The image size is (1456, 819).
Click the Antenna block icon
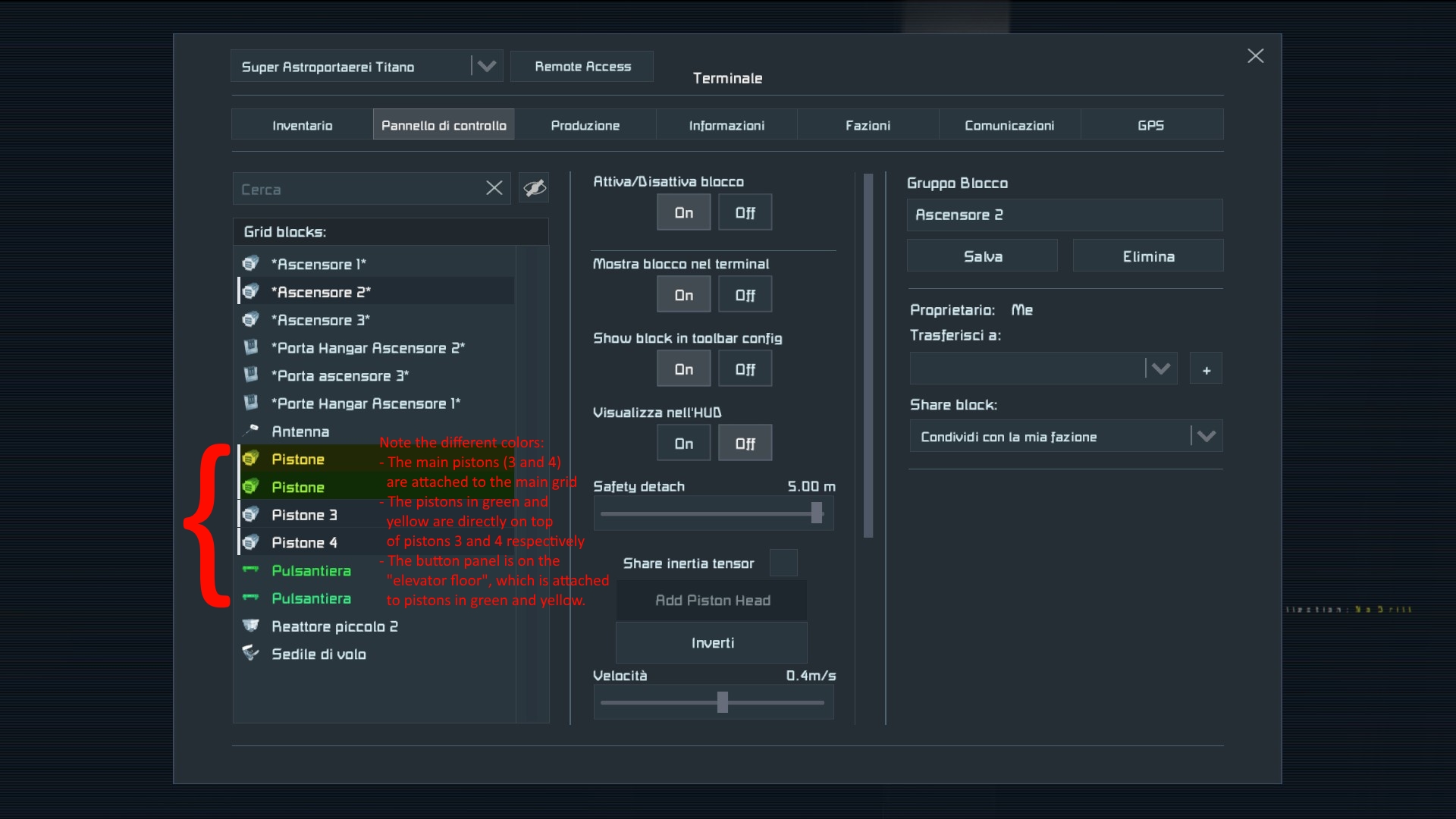[251, 431]
